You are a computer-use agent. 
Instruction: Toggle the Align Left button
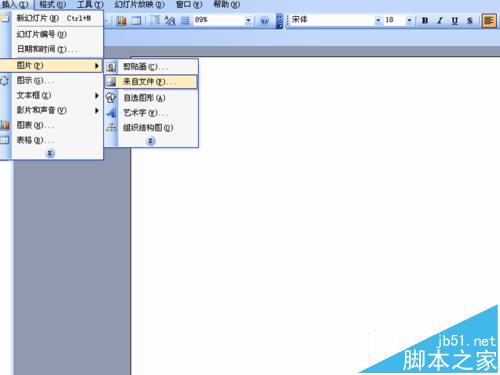(x=489, y=21)
